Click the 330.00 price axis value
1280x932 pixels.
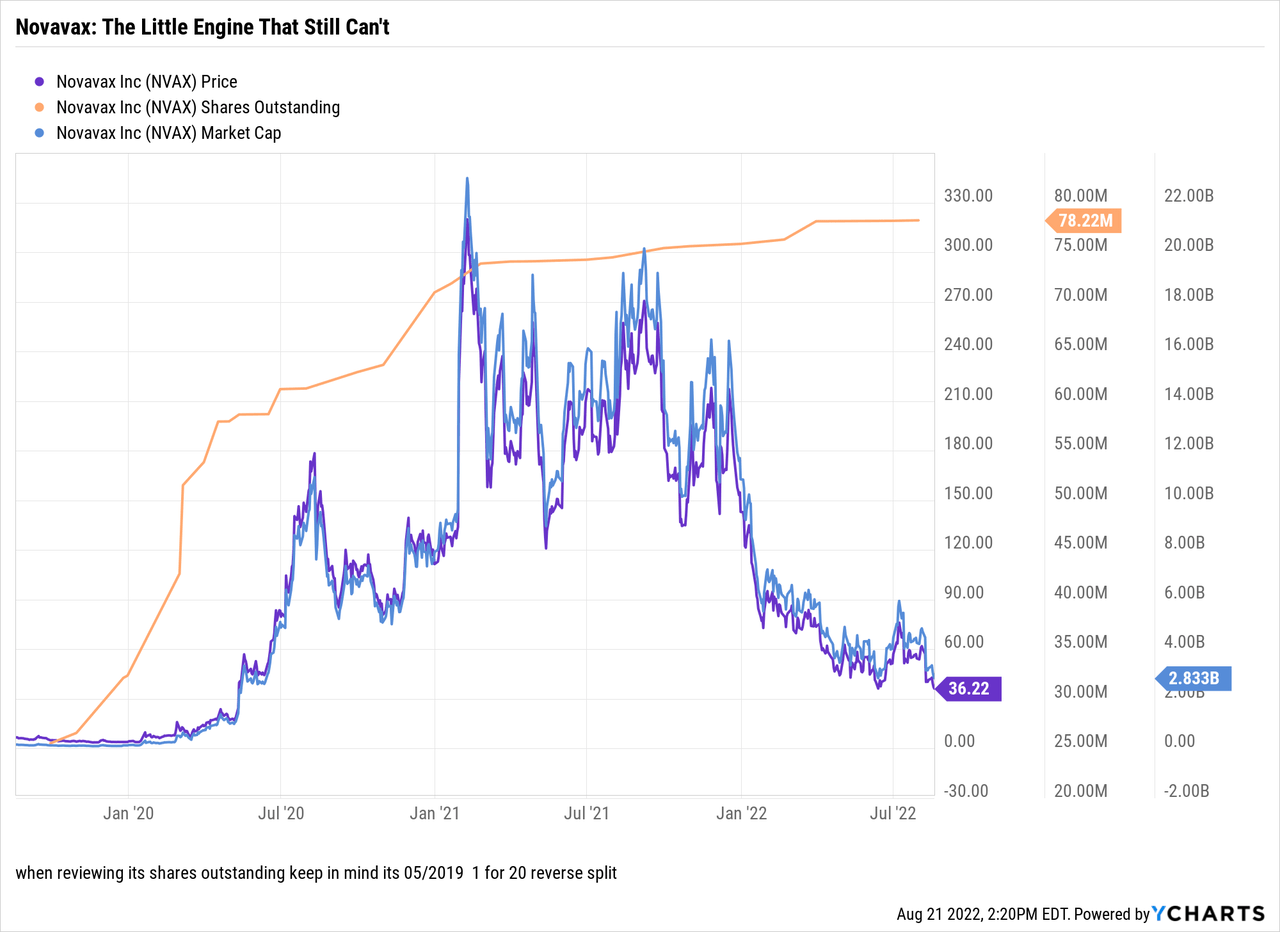pyautogui.click(x=969, y=196)
